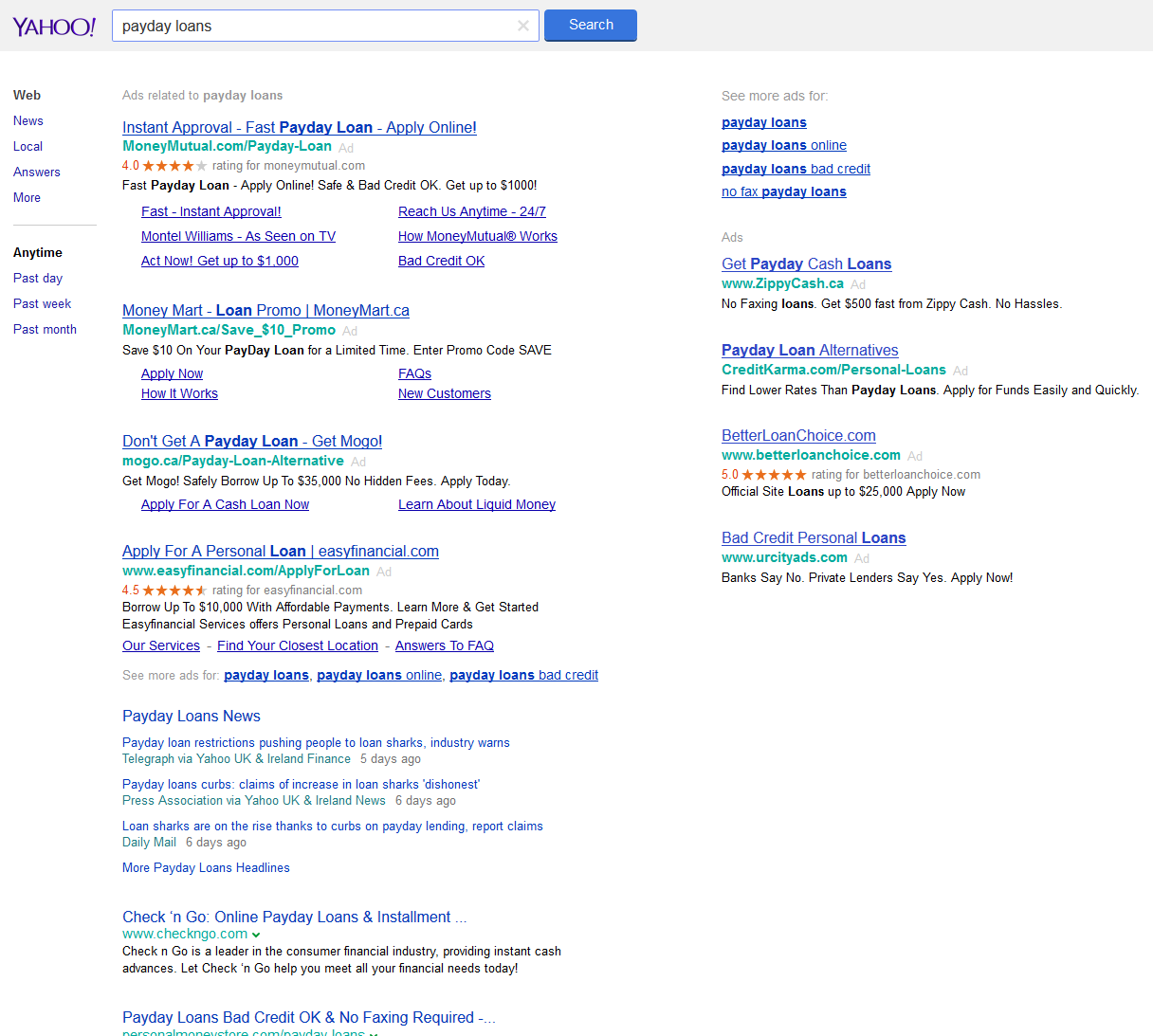Image resolution: width=1153 pixels, height=1036 pixels.
Task: Select the Local search category
Action: click(28, 147)
